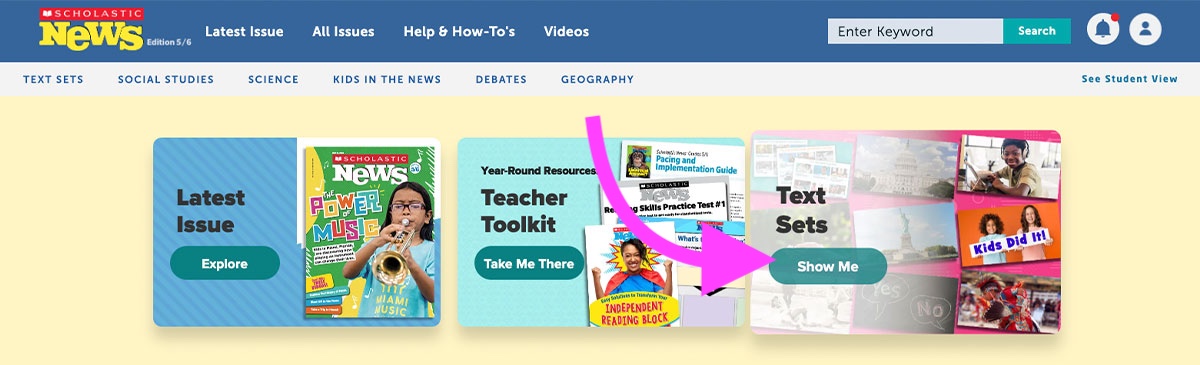Open the notifications bell icon
This screenshot has height=365, width=1200.
[1104, 30]
